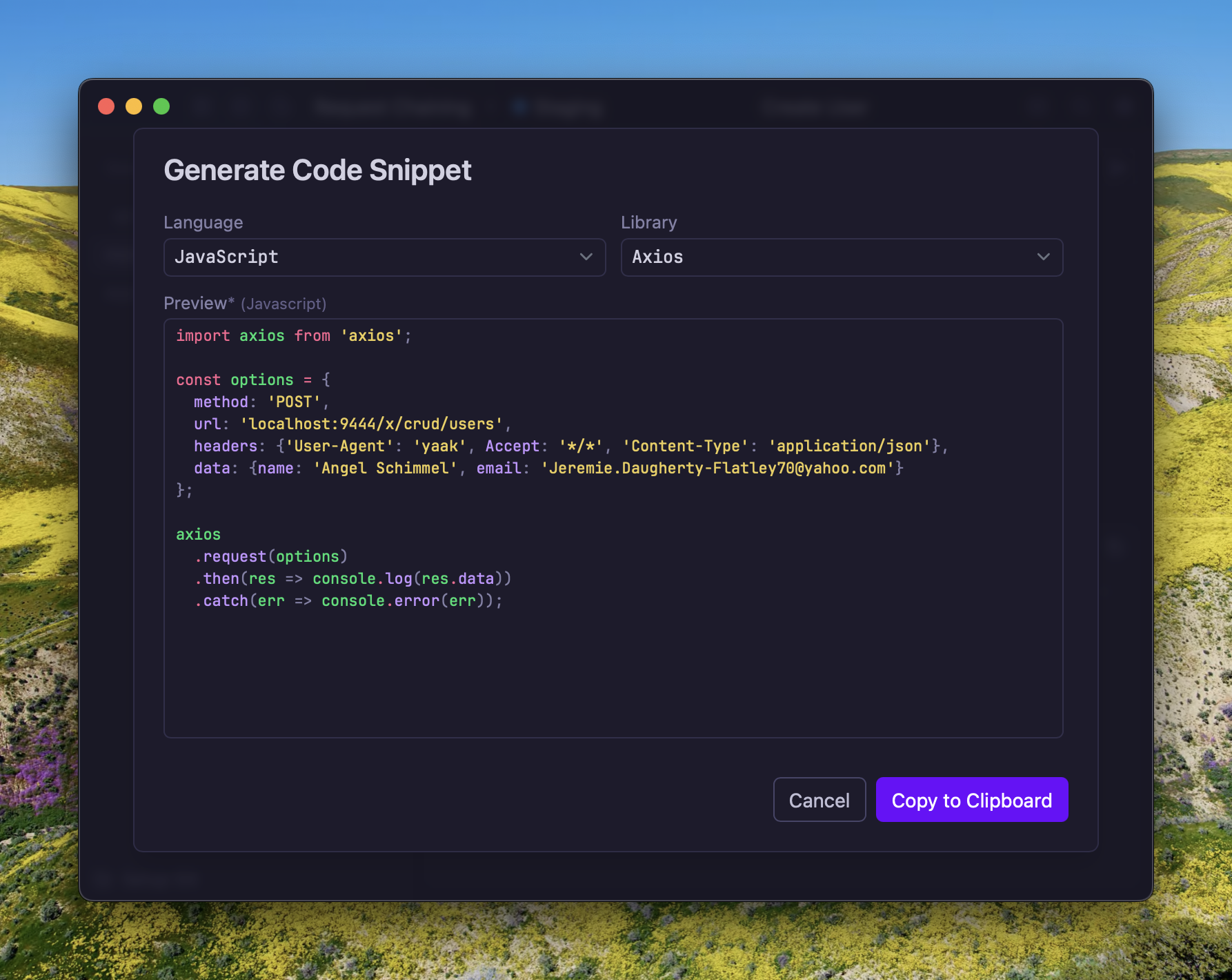The width and height of the screenshot is (1232, 980).
Task: Click 'Angel Schimmel' name value in code
Action: point(385,469)
